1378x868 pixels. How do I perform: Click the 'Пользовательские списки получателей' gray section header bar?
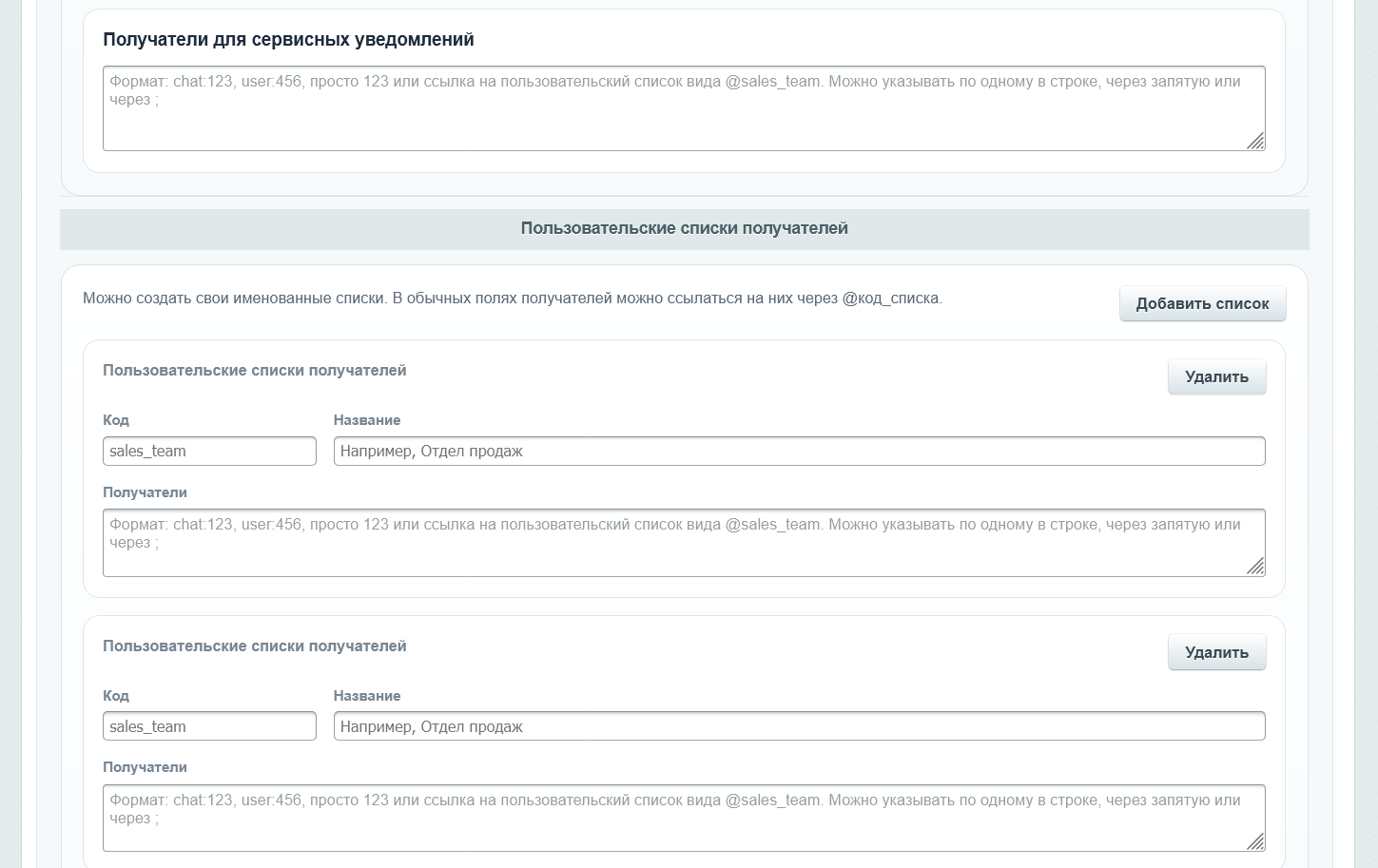684,229
